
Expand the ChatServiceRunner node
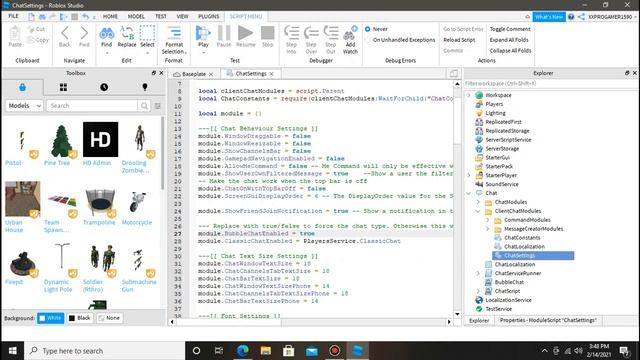coord(478,273)
